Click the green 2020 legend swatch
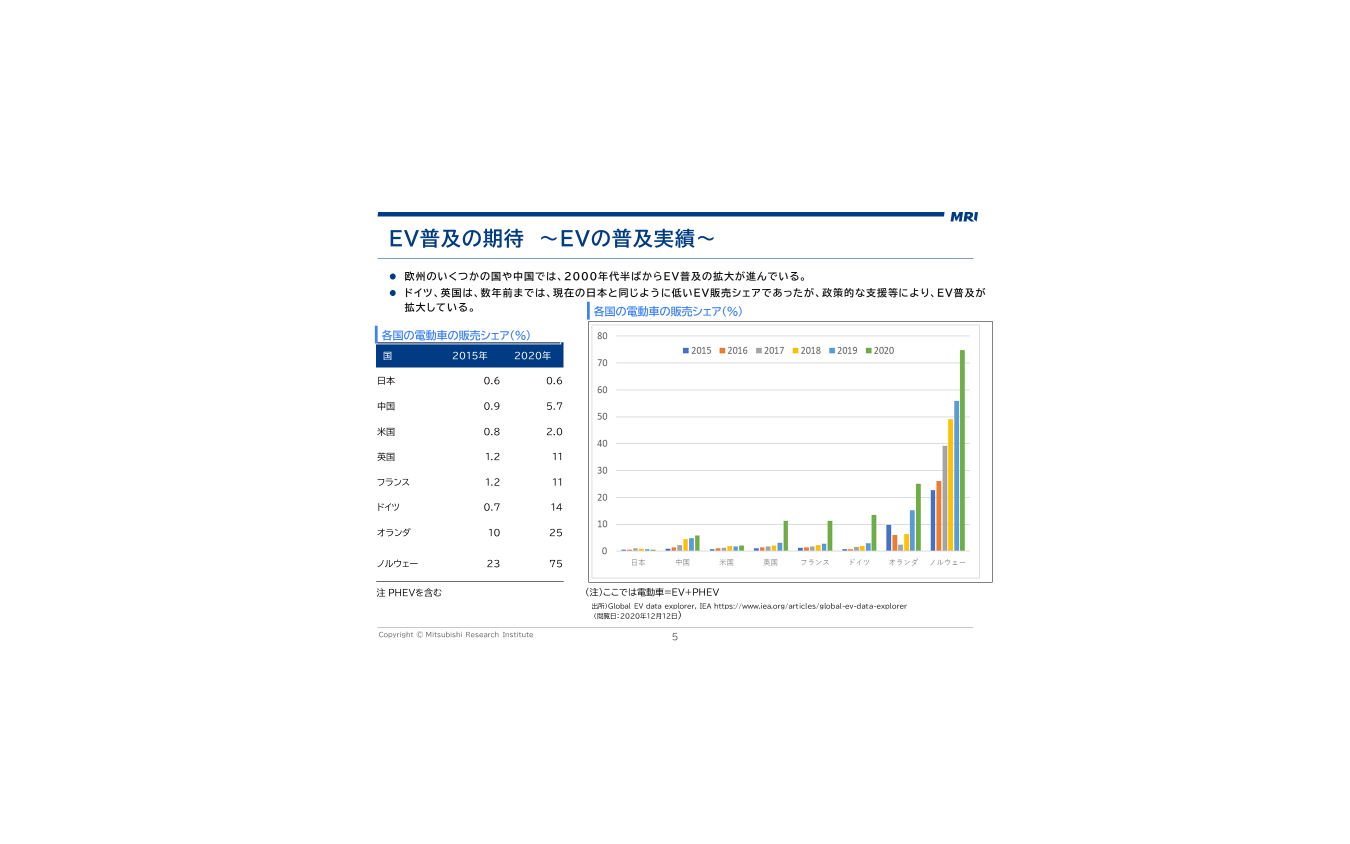This screenshot has height=844, width=1350. pos(868,351)
